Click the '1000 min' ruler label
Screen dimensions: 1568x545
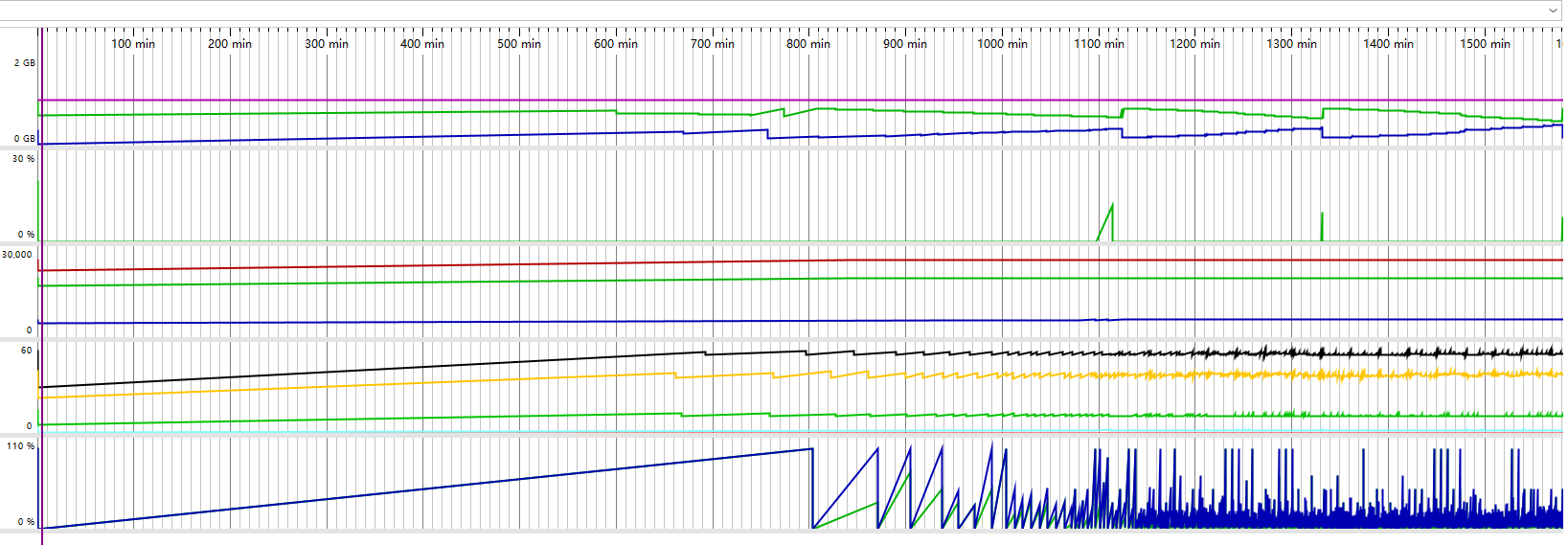pos(1002,44)
